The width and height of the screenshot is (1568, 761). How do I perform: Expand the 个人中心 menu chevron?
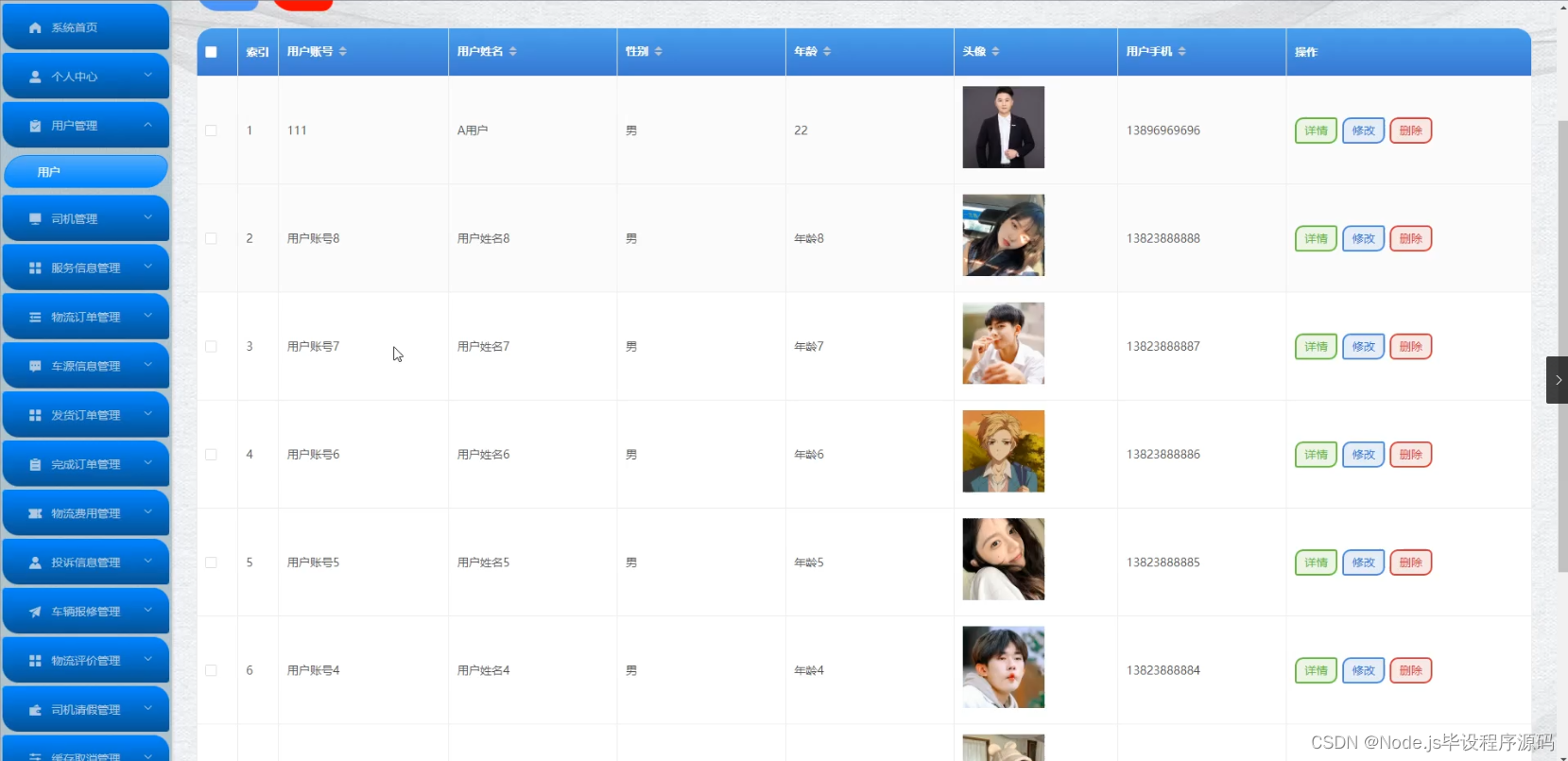148,76
